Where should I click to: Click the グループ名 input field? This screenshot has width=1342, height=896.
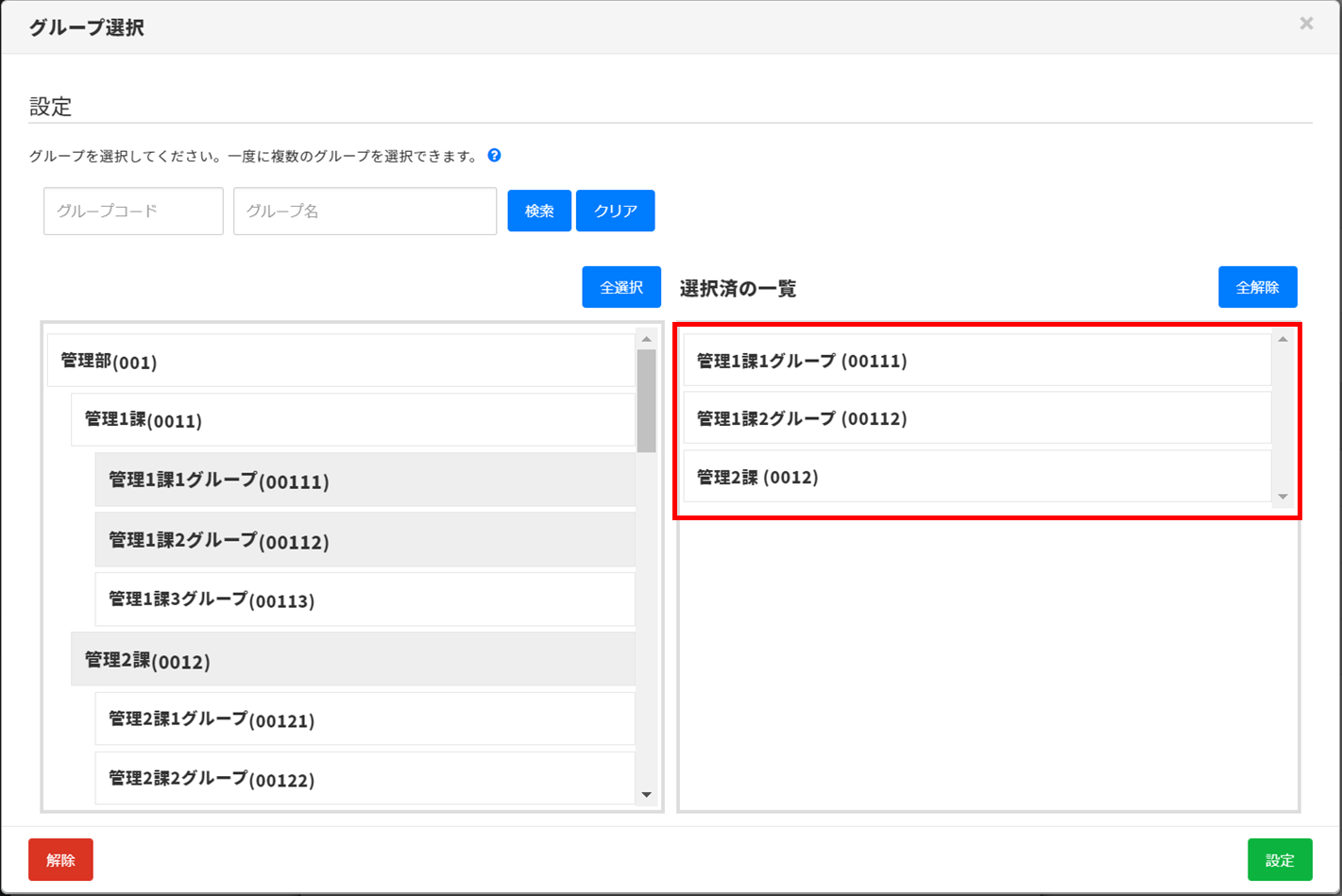pyautogui.click(x=365, y=211)
